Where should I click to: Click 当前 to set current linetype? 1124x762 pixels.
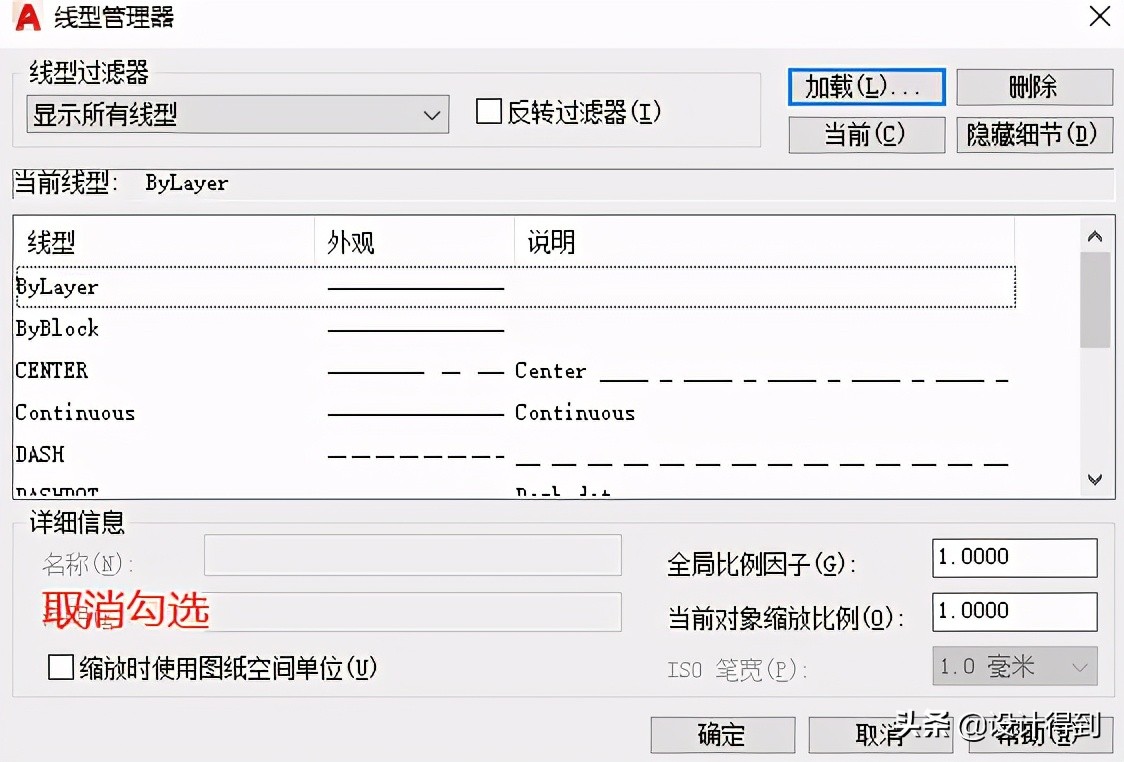tap(866, 134)
